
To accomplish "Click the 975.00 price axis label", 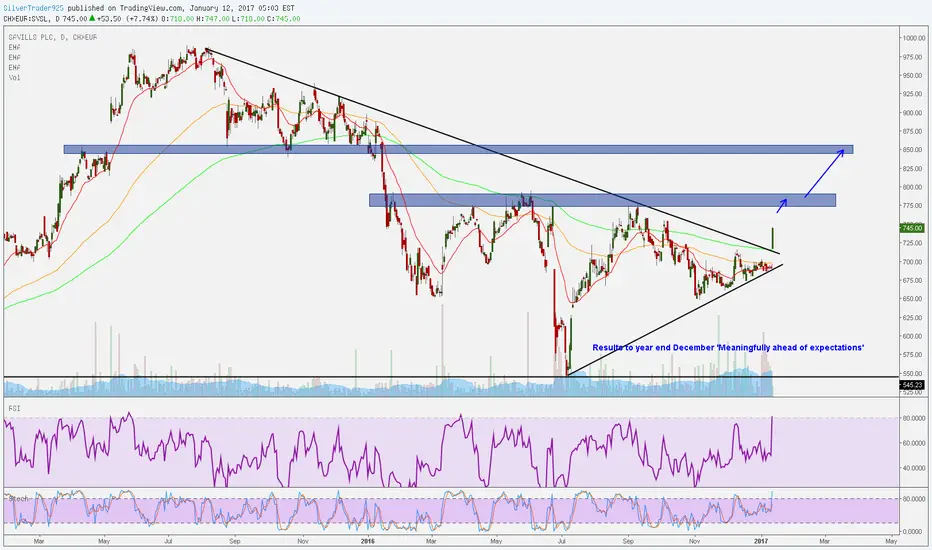I will click(x=912, y=57).
